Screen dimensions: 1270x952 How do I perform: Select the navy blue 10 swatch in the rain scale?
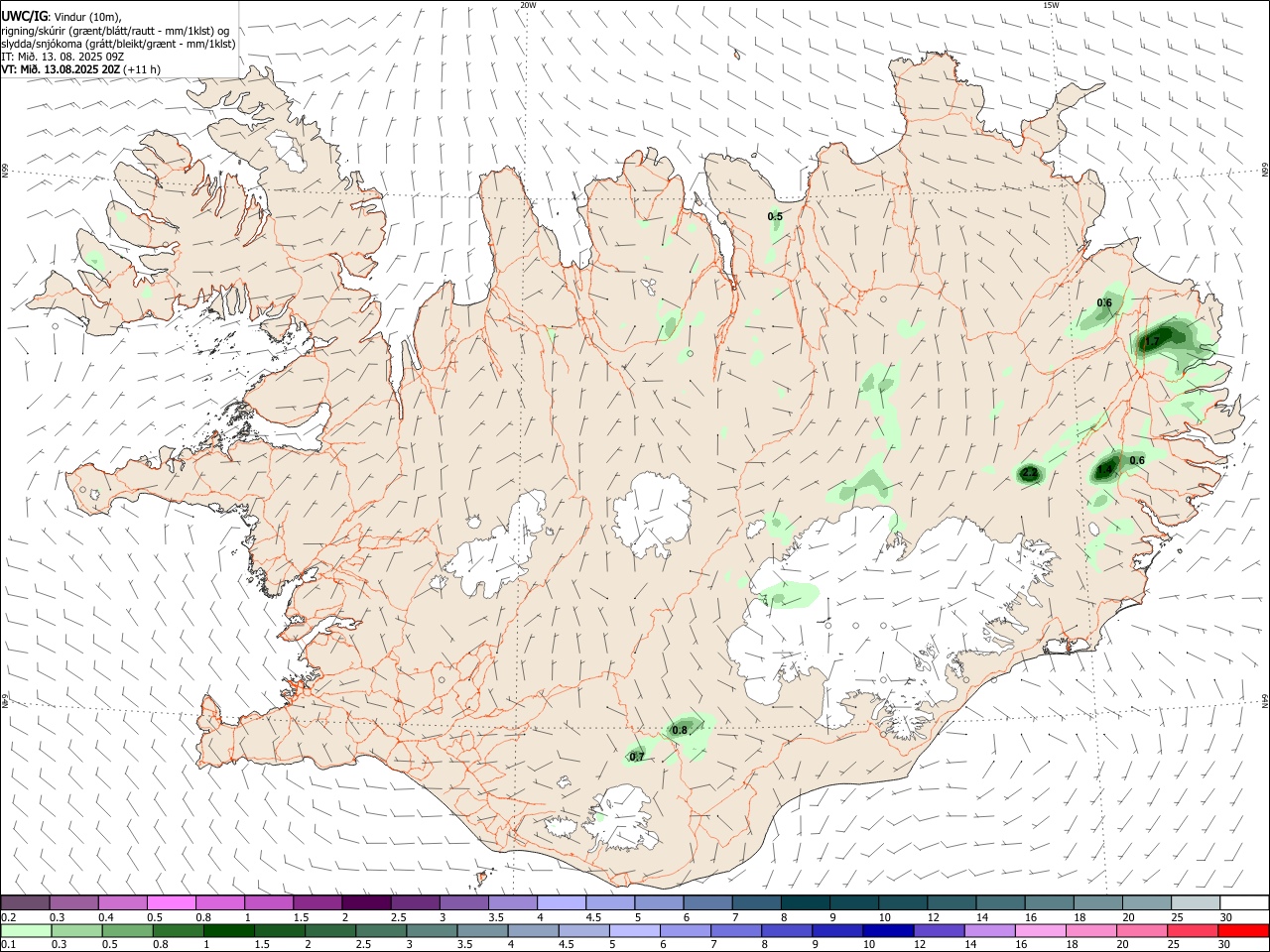[888, 930]
